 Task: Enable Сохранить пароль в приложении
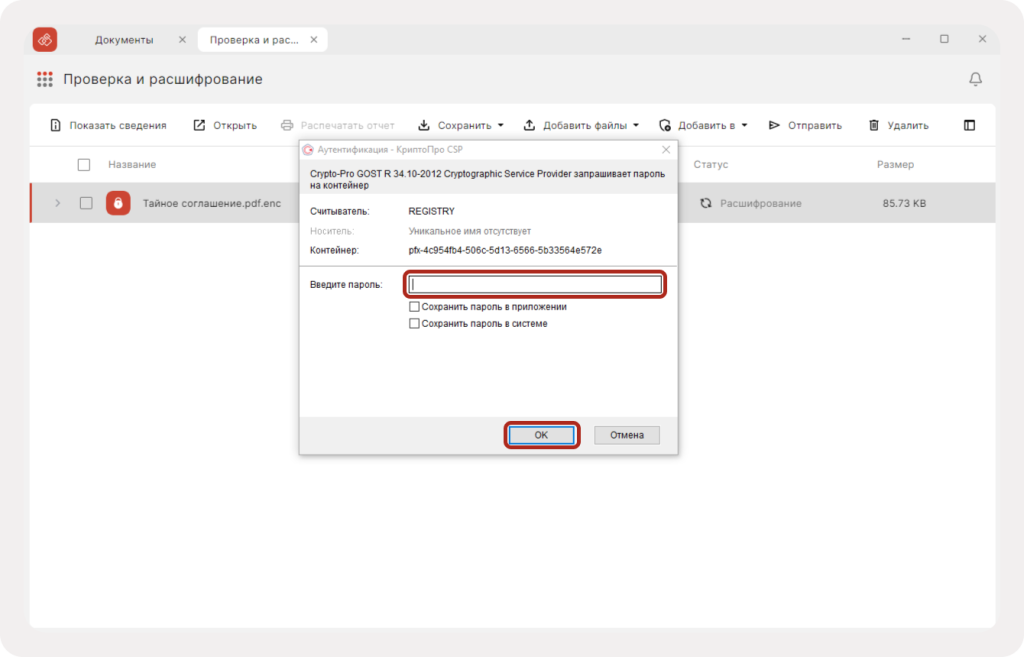(414, 306)
